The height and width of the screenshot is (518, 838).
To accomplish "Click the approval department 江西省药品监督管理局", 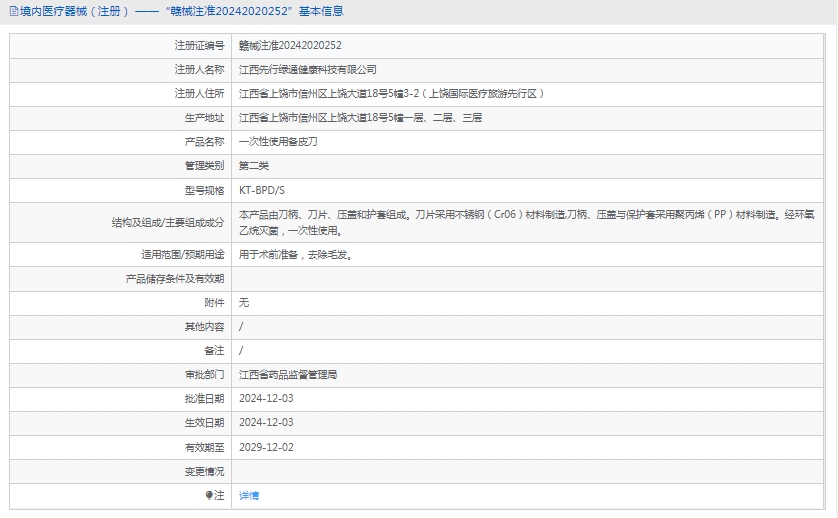I will coord(288,375).
